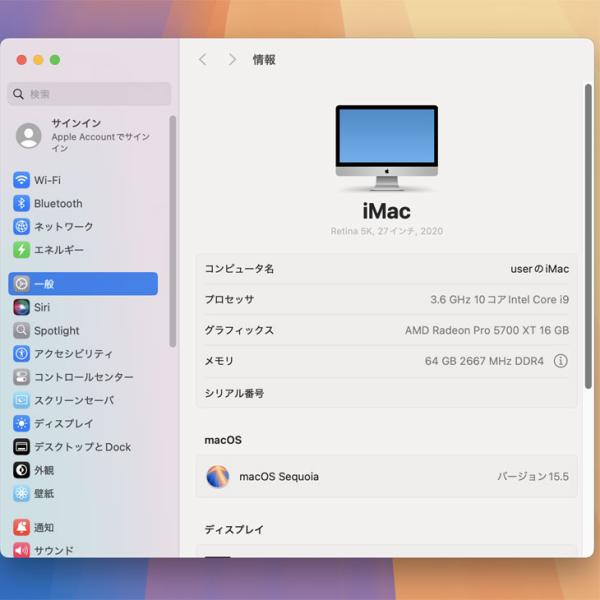The width and height of the screenshot is (600, 600).
Task: Click the Siri icon in sidebar
Action: click(x=21, y=307)
